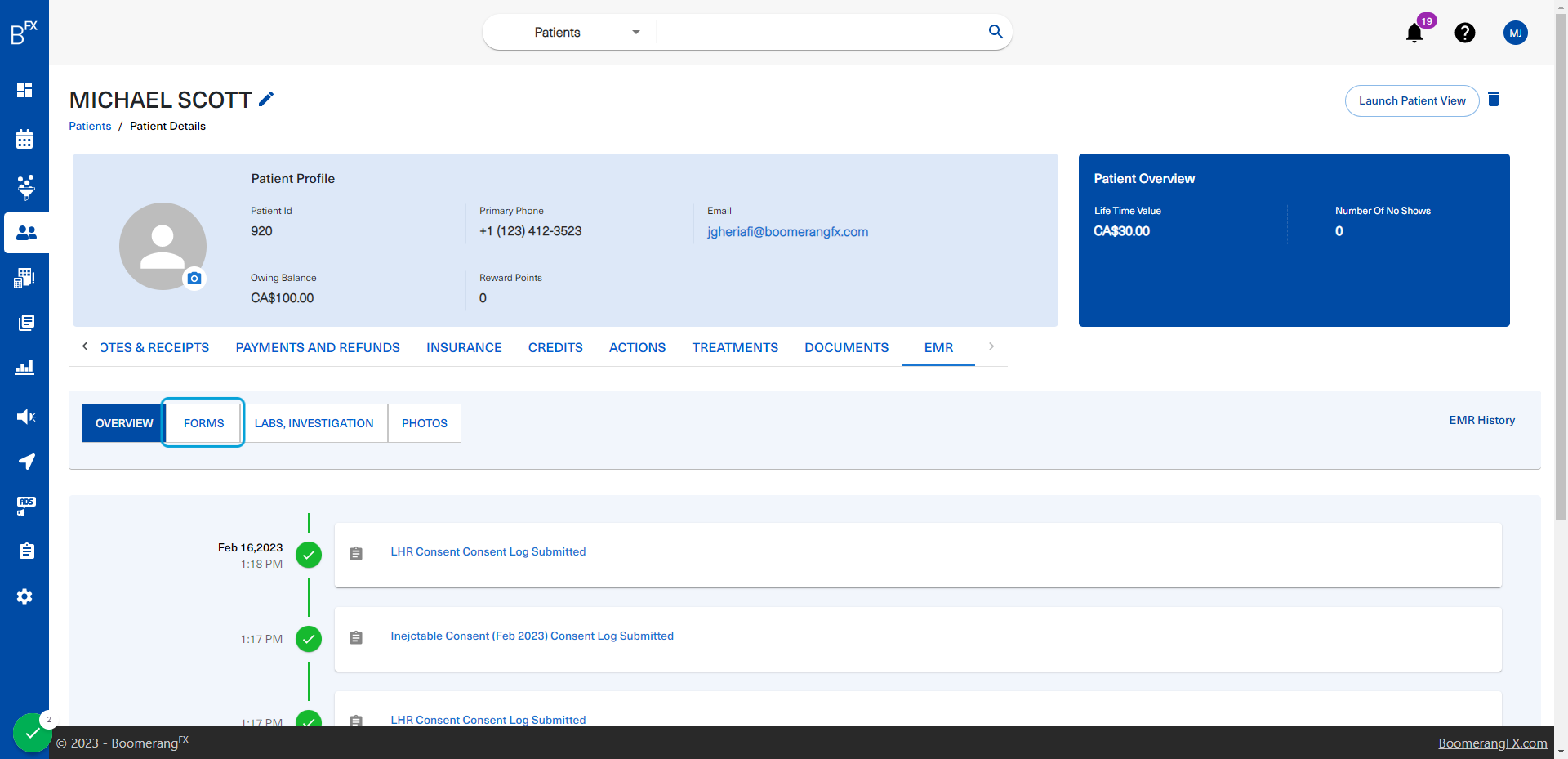1568x759 pixels.
Task: Click the Launch Patient View button
Action: coord(1412,100)
